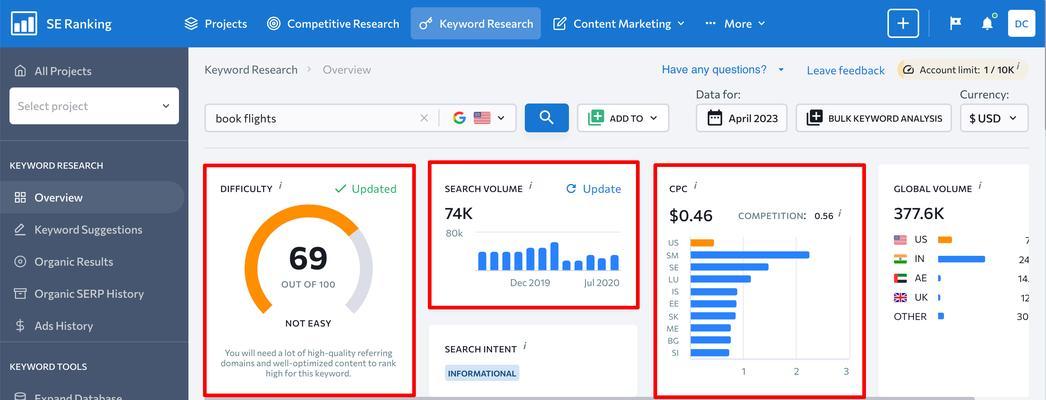Click the 377.6K global volume value
This screenshot has width=1046, height=400.
[919, 213]
